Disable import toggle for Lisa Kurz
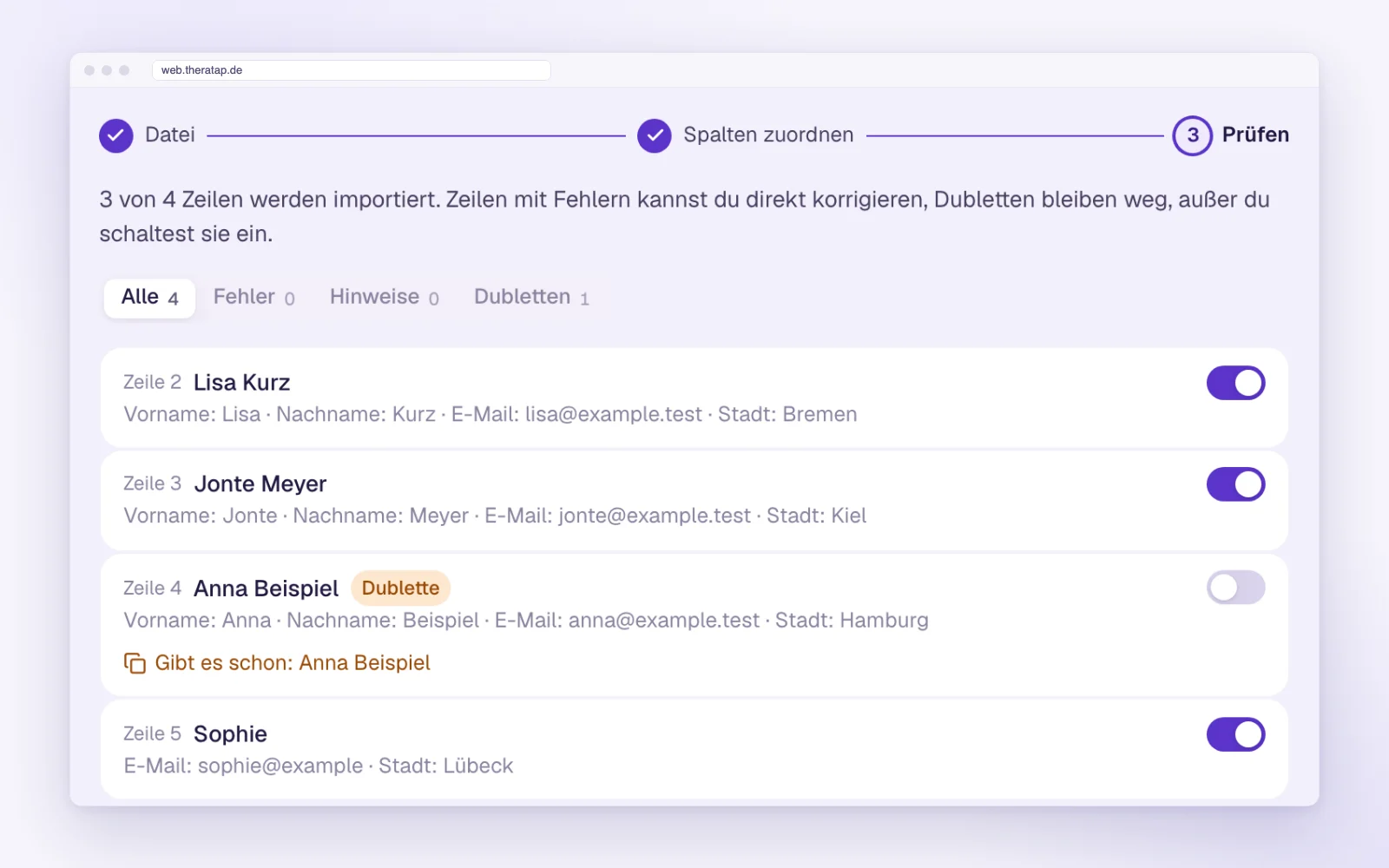The image size is (1389, 868). click(x=1235, y=383)
